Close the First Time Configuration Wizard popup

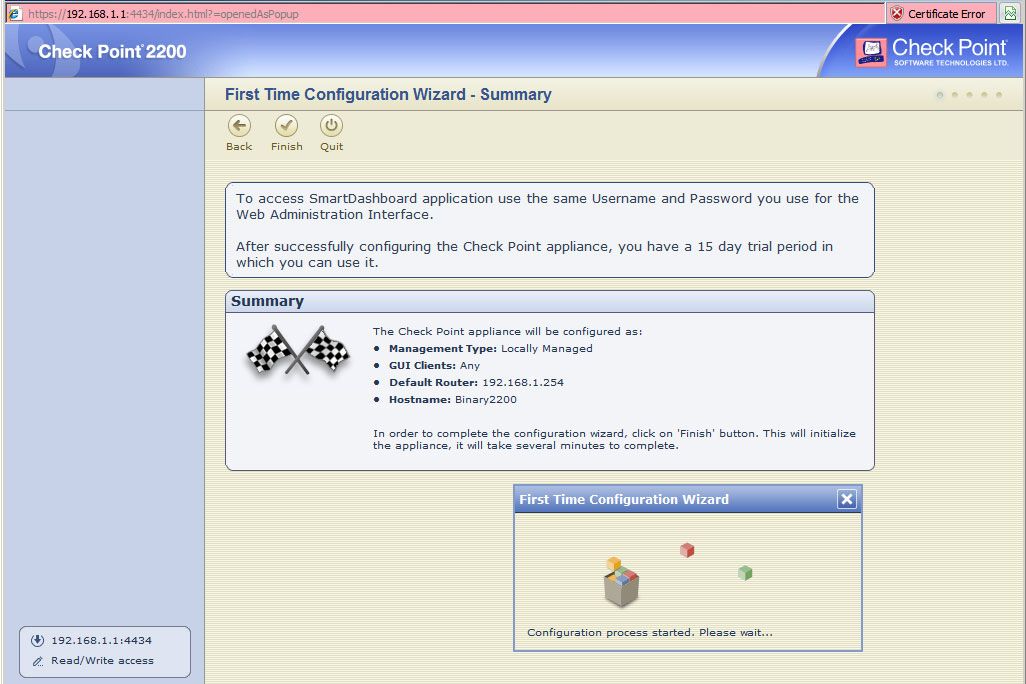point(847,499)
